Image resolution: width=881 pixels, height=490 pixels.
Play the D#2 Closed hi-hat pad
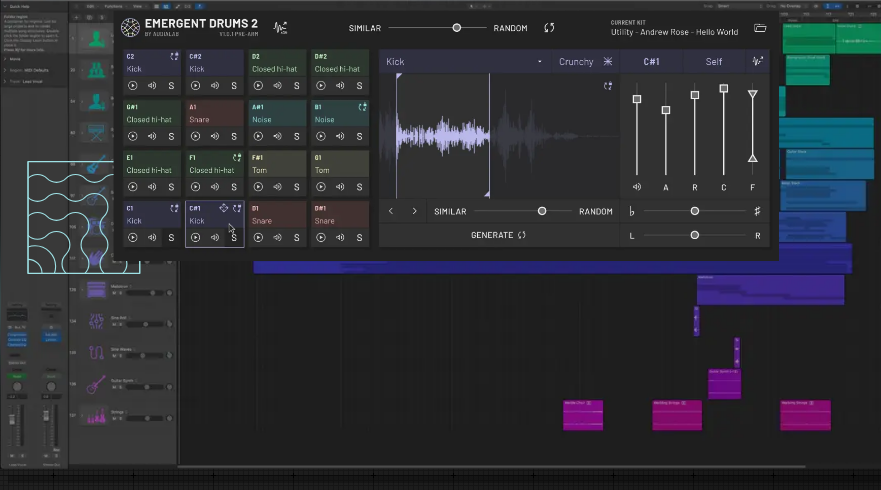click(321, 86)
